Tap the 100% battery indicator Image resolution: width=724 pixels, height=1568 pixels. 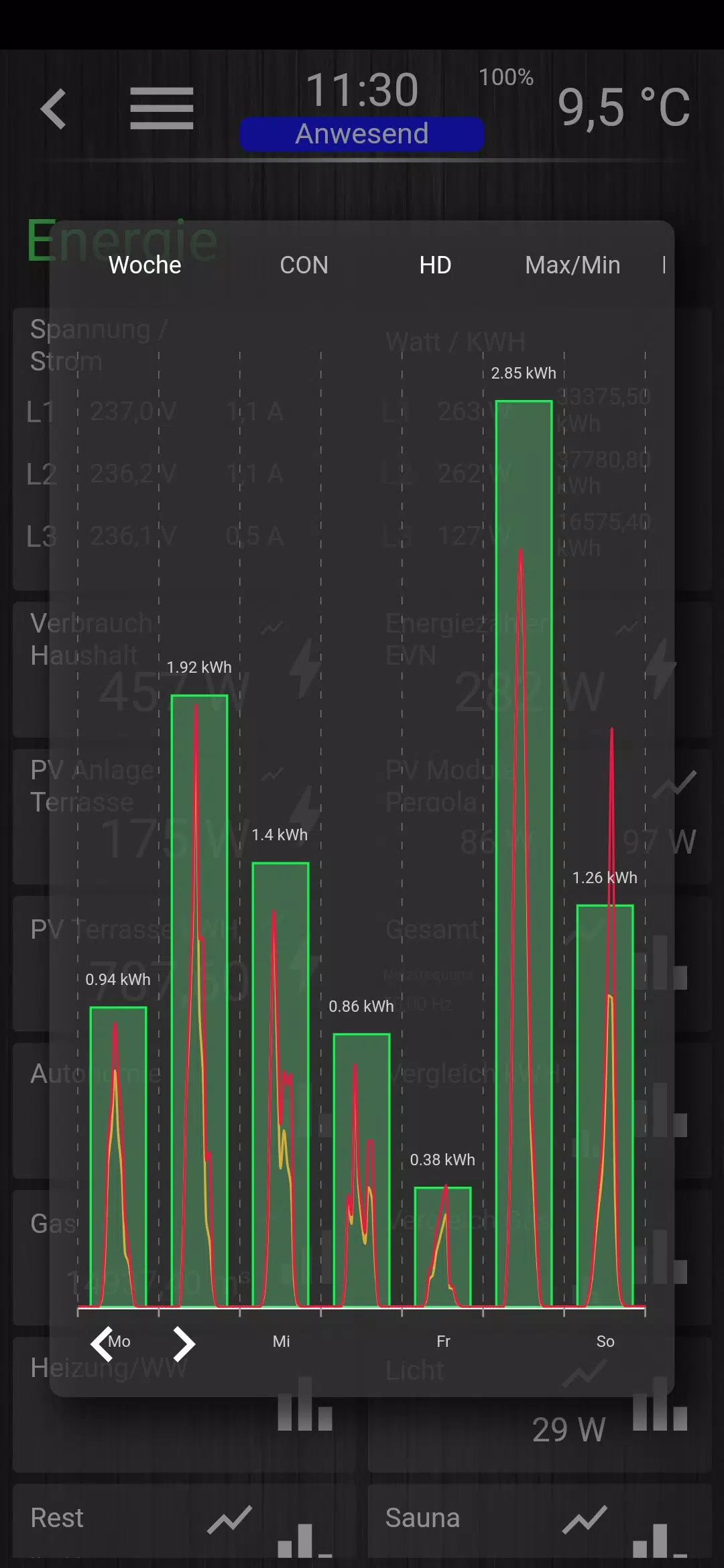click(x=506, y=77)
